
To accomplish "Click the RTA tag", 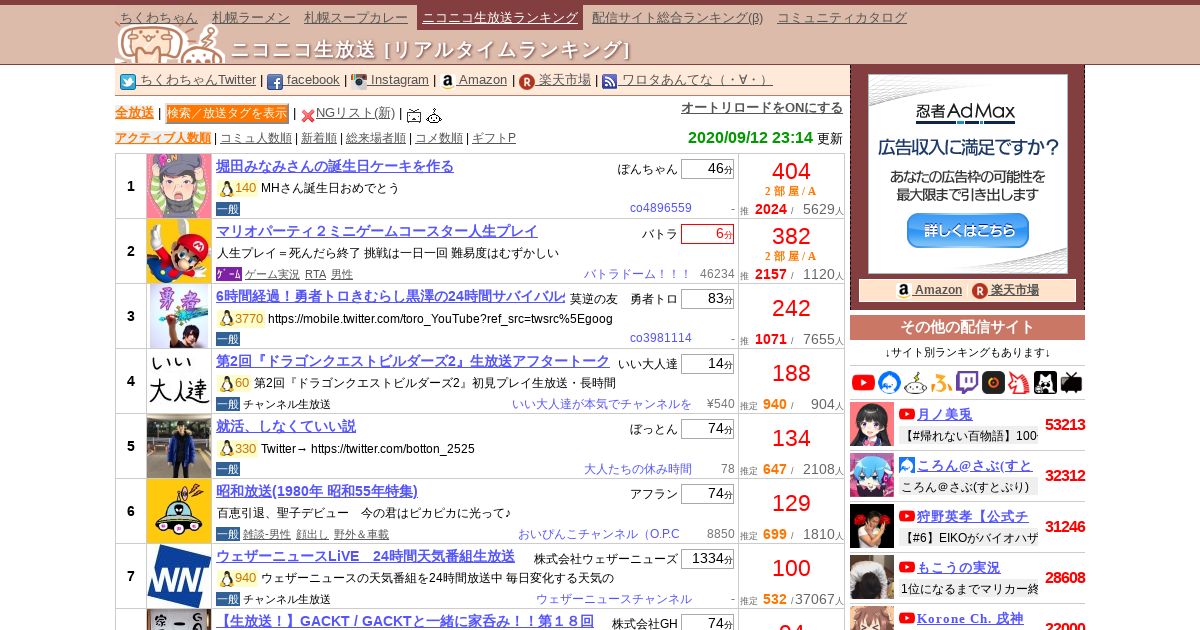I will point(316,274).
